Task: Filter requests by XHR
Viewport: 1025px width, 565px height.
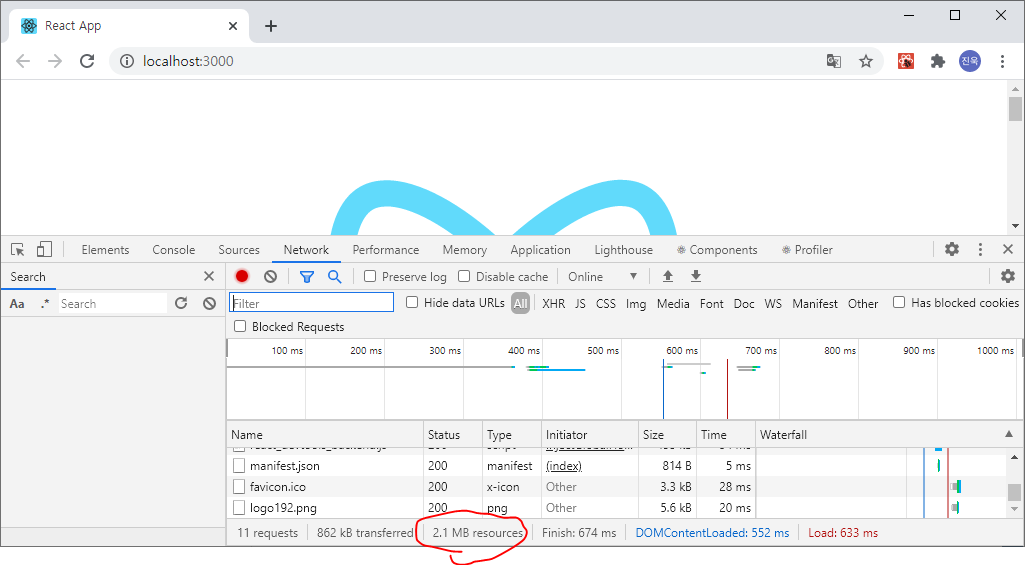Action: click(x=554, y=303)
